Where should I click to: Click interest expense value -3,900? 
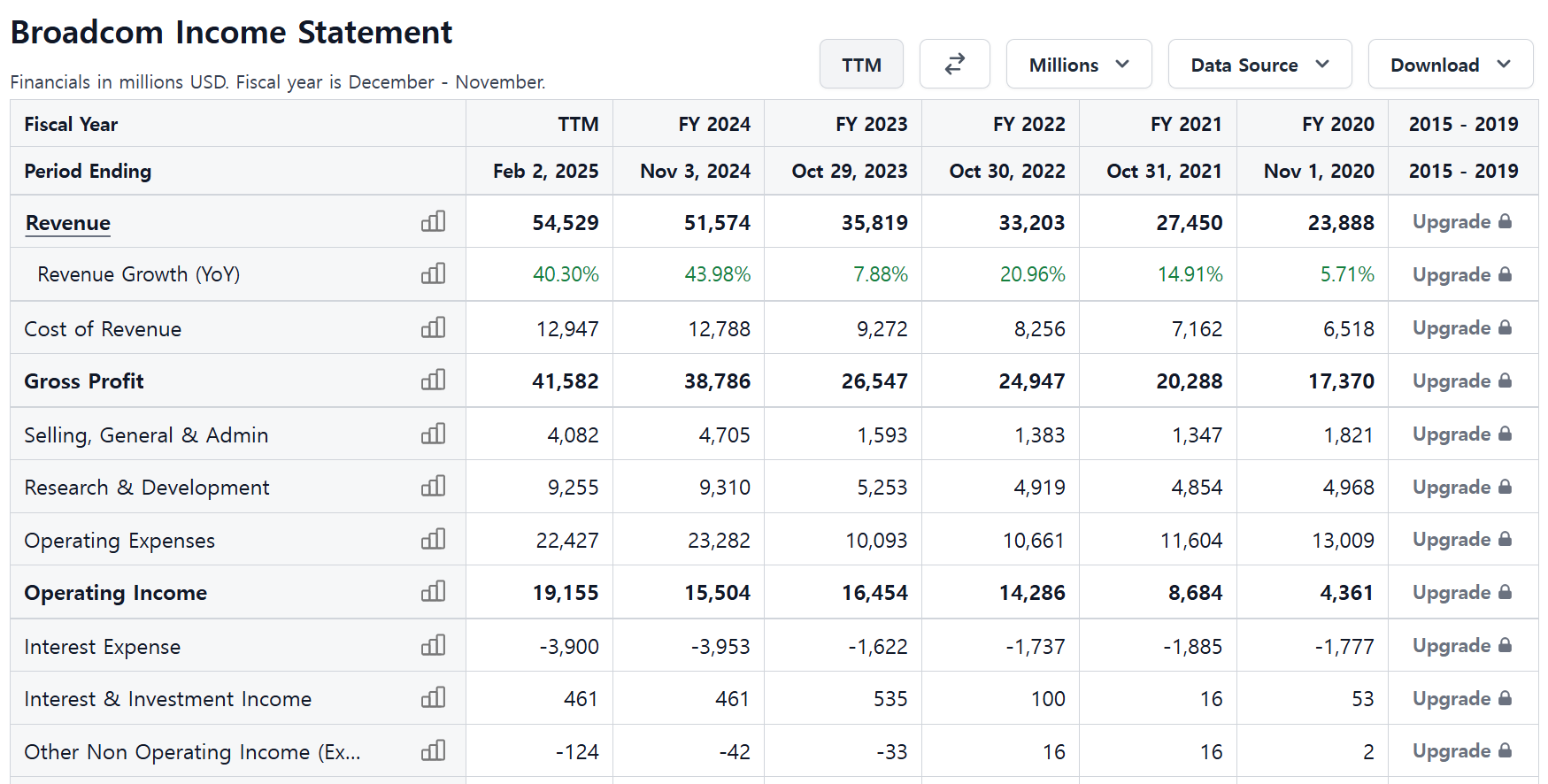tap(569, 647)
